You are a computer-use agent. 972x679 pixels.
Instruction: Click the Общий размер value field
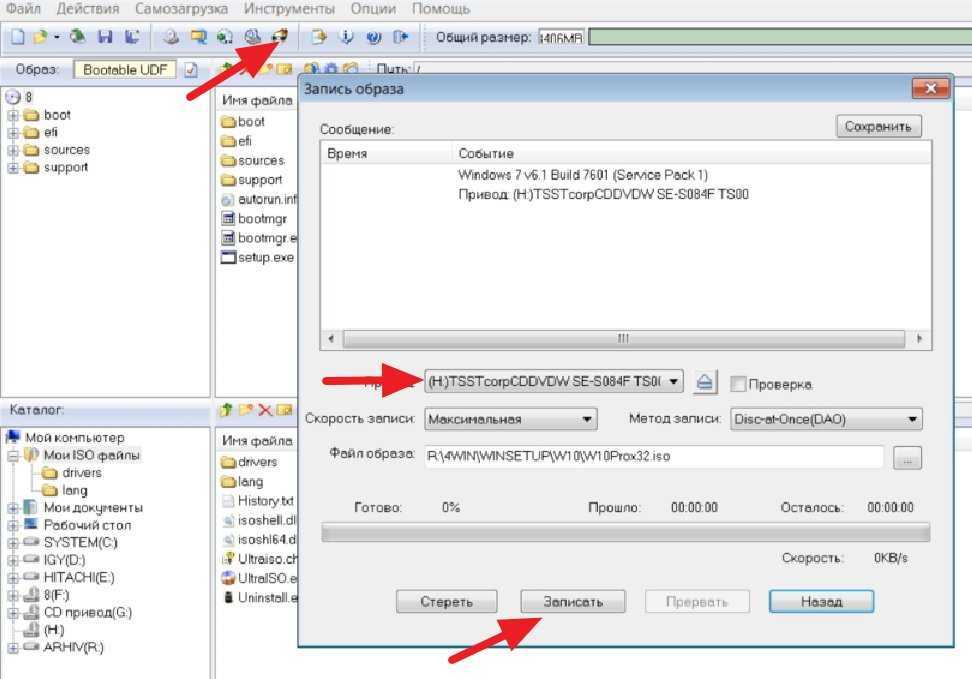(561, 38)
